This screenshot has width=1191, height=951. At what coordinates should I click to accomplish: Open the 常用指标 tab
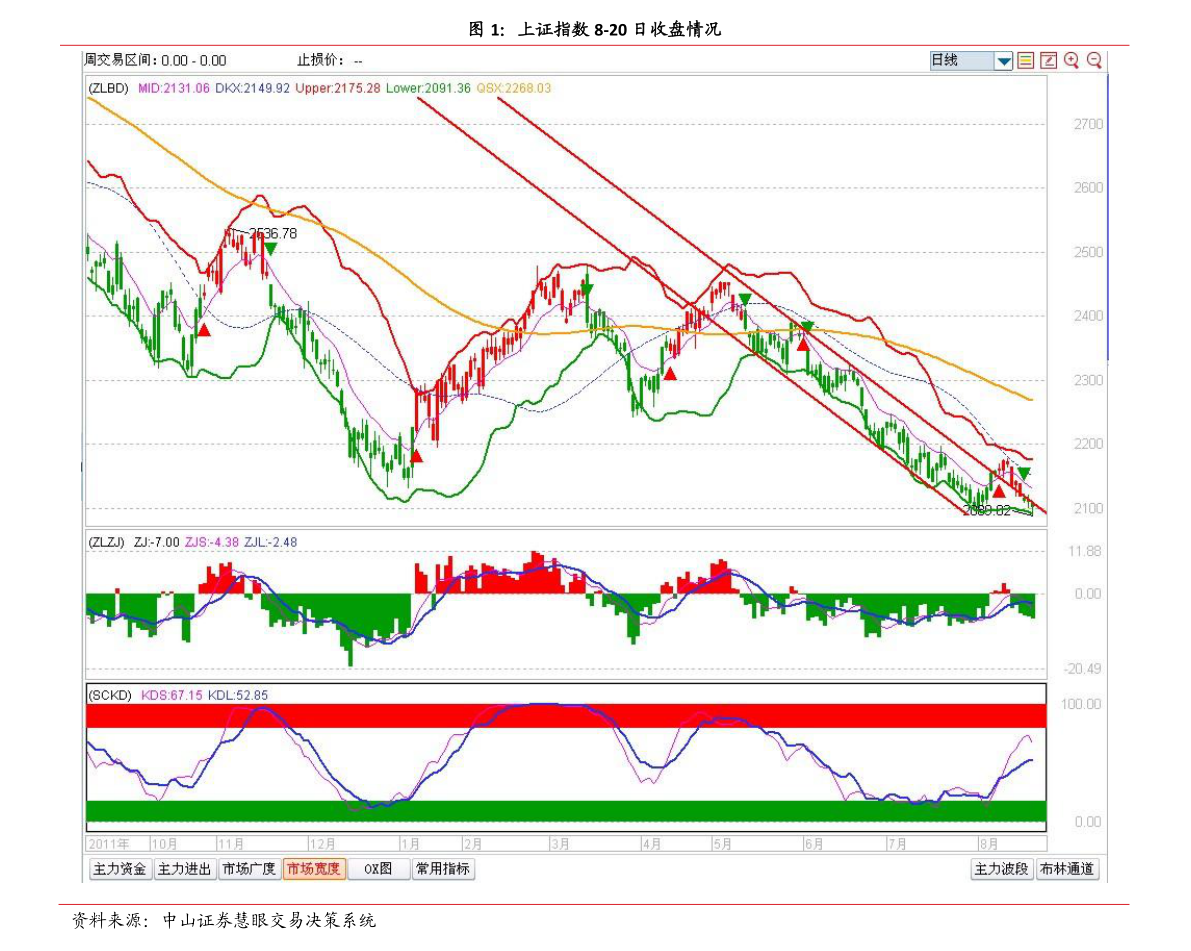[444, 869]
